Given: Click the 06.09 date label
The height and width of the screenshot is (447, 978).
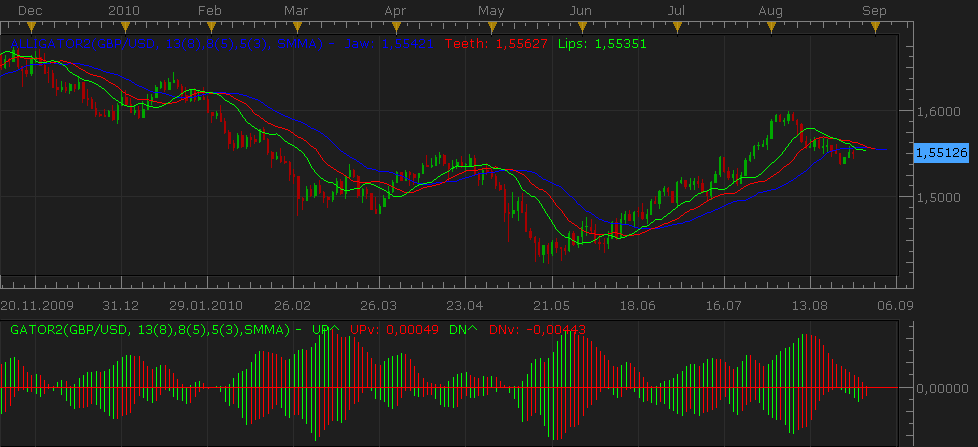Looking at the screenshot, I should [x=895, y=306].
